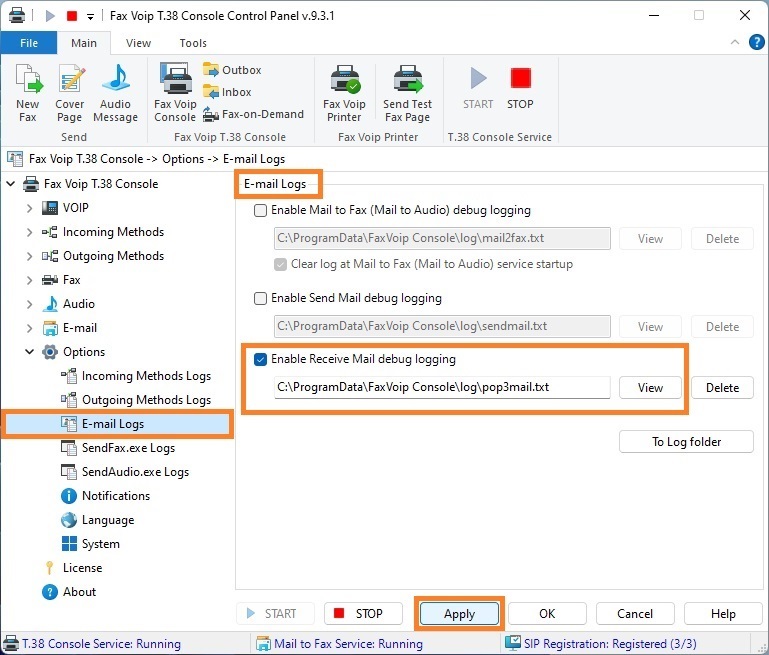This screenshot has width=769, height=655.
Task: Click SIP Registration status
Action: [x=601, y=644]
